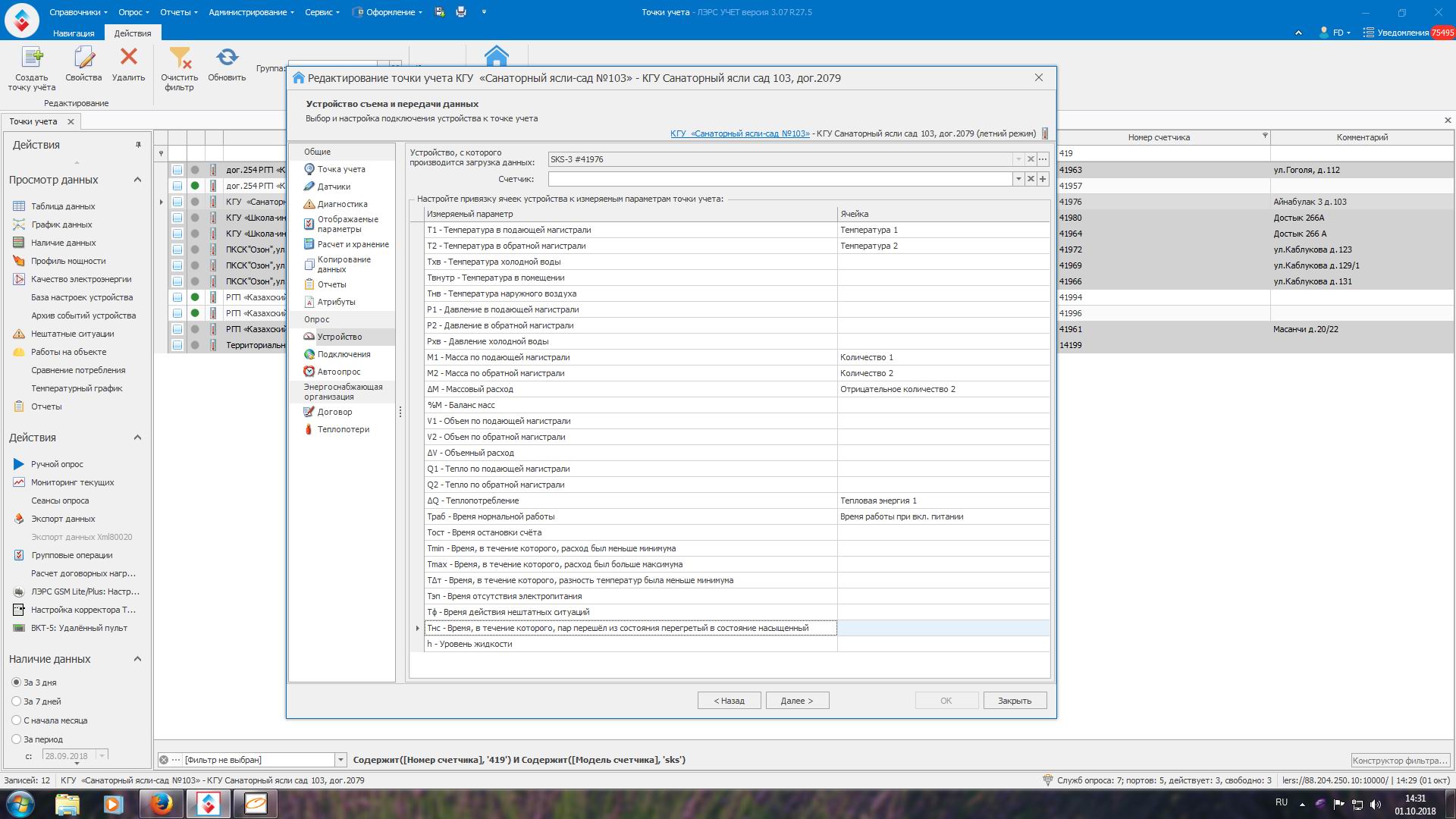The image size is (1456, 819).
Task: Open Отчеты menu
Action: point(179,12)
